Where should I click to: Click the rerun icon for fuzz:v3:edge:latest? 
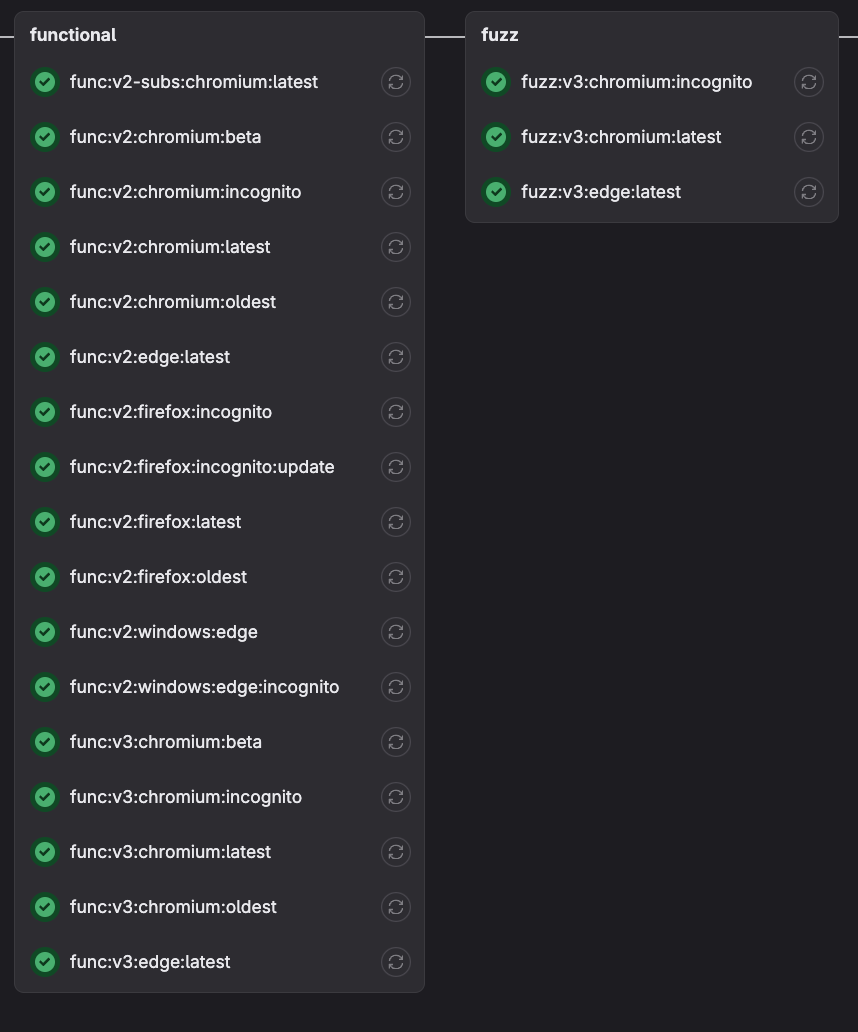[808, 192]
